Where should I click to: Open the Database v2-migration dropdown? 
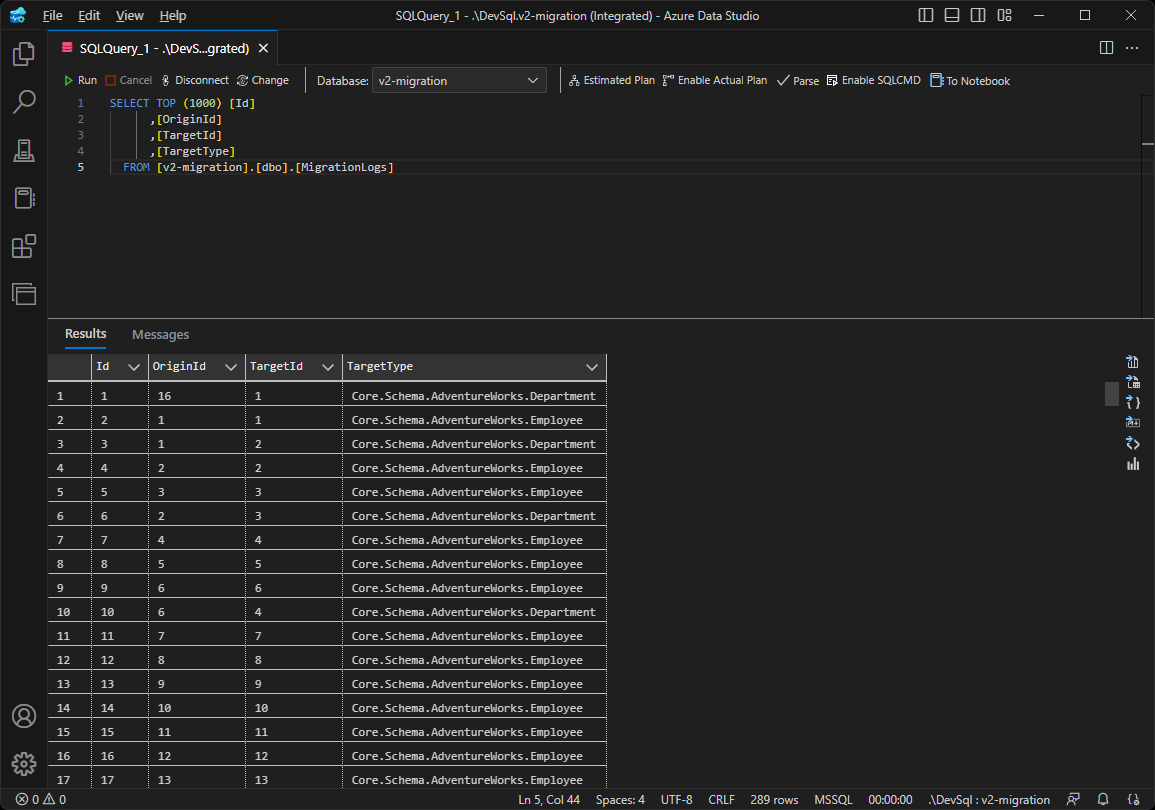coord(459,80)
